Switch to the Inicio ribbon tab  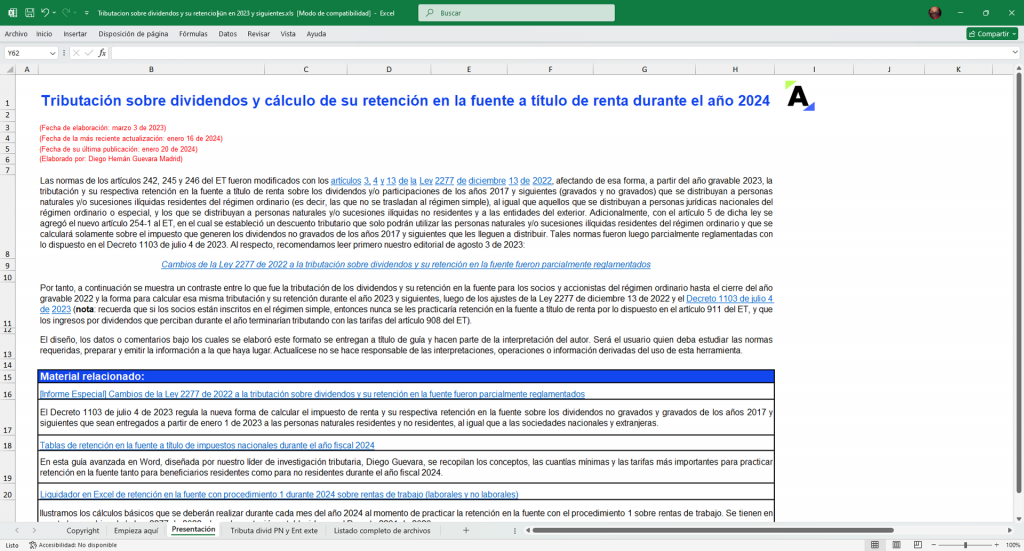pos(44,34)
